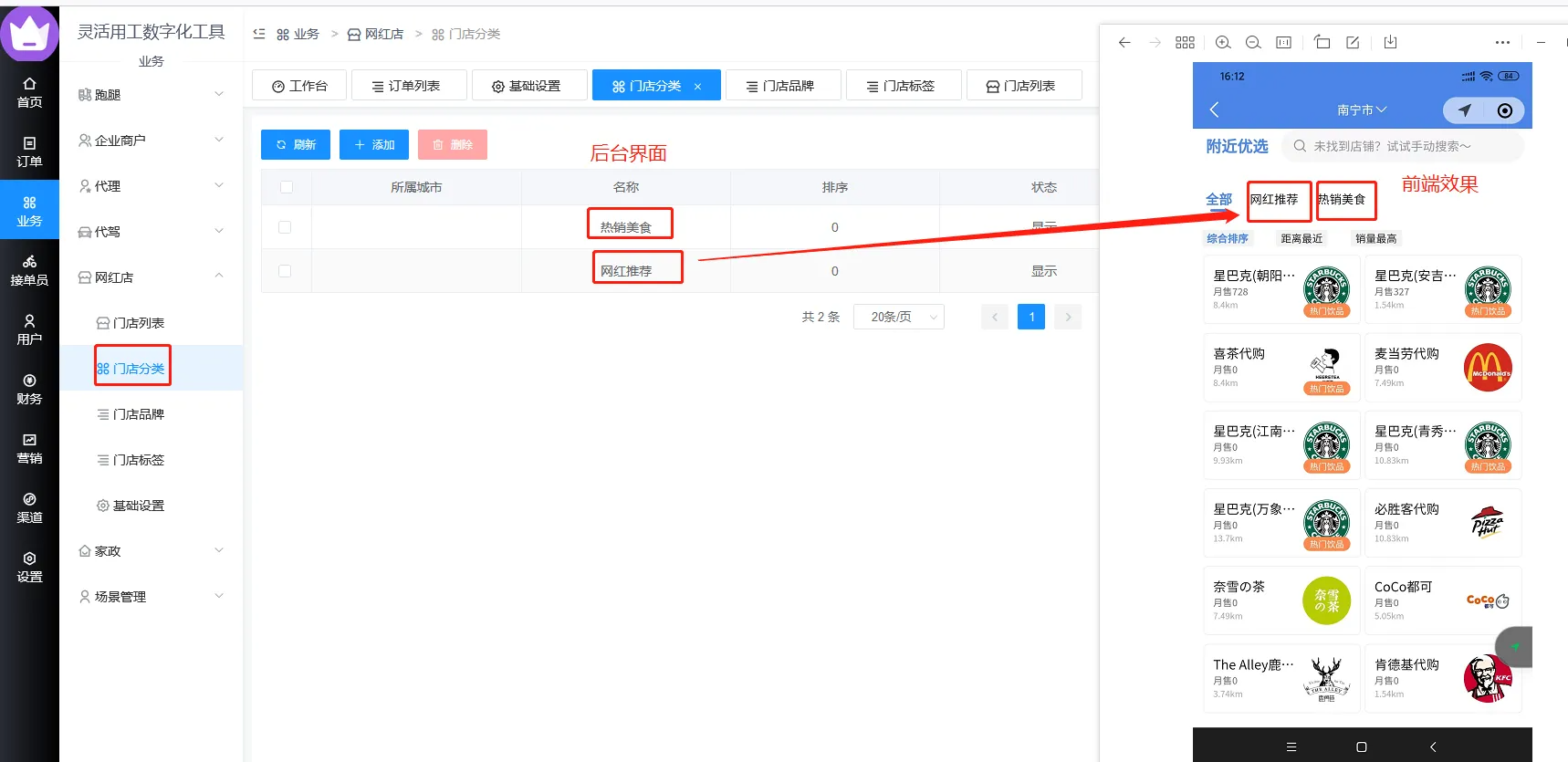Click the 添加 add button

(374, 144)
